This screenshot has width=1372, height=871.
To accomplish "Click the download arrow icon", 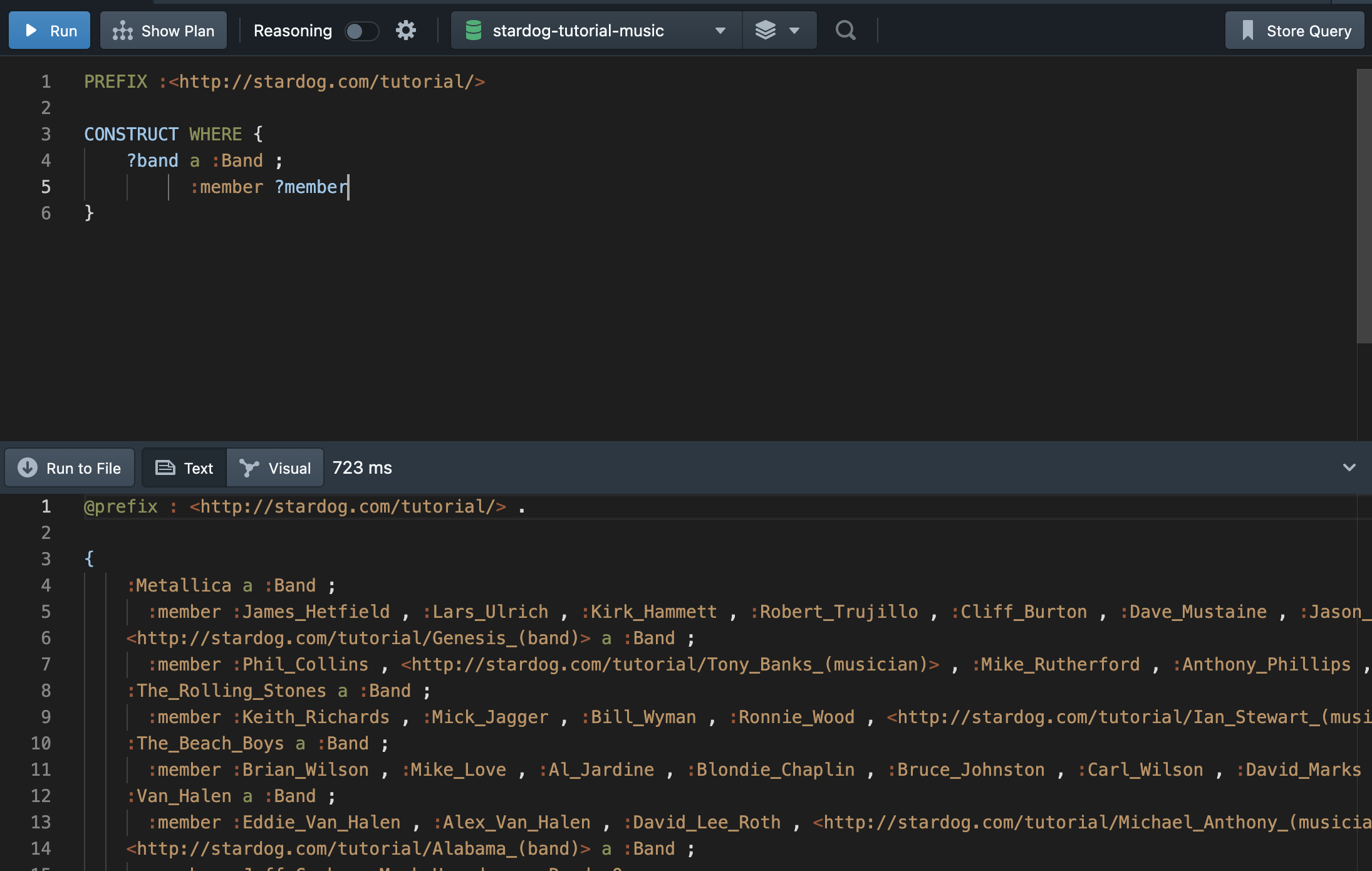I will pos(28,467).
